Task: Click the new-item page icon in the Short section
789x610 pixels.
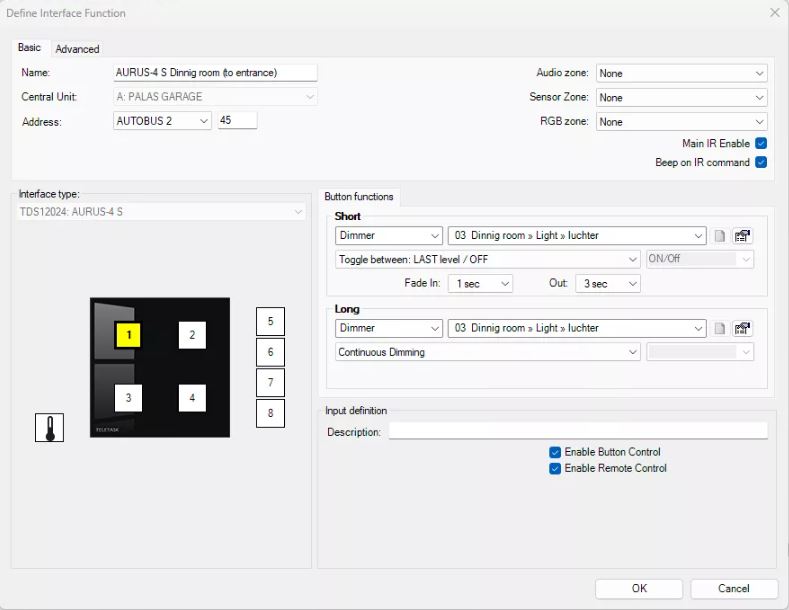Action: [719, 236]
